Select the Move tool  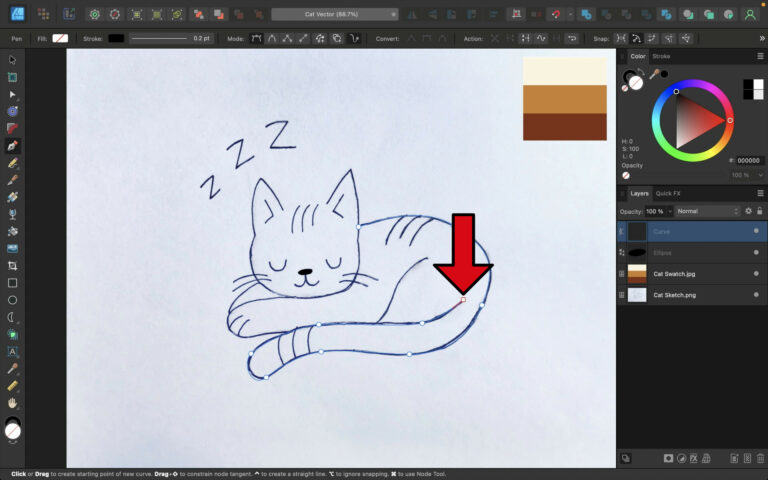point(12,60)
